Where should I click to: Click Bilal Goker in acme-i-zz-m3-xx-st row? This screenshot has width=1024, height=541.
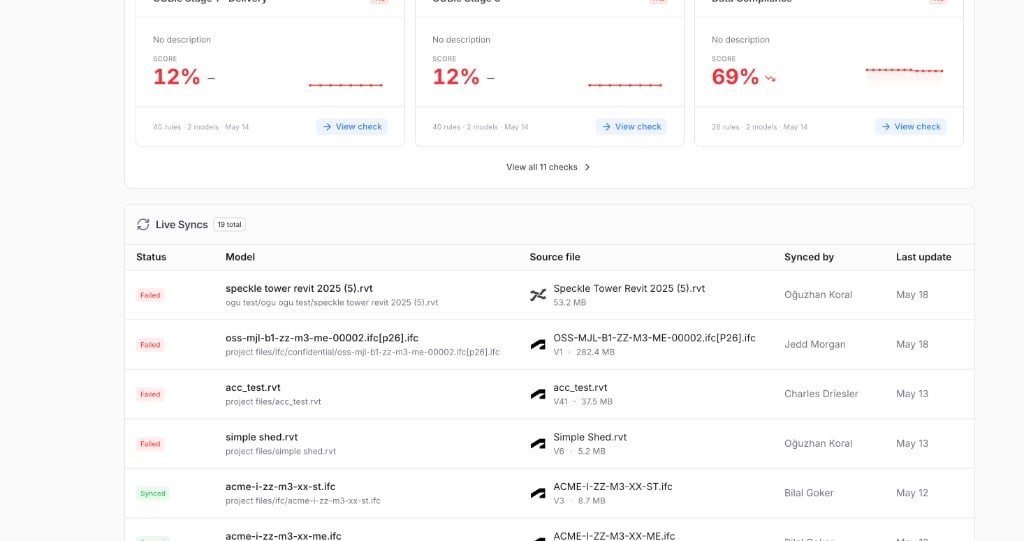pos(809,493)
